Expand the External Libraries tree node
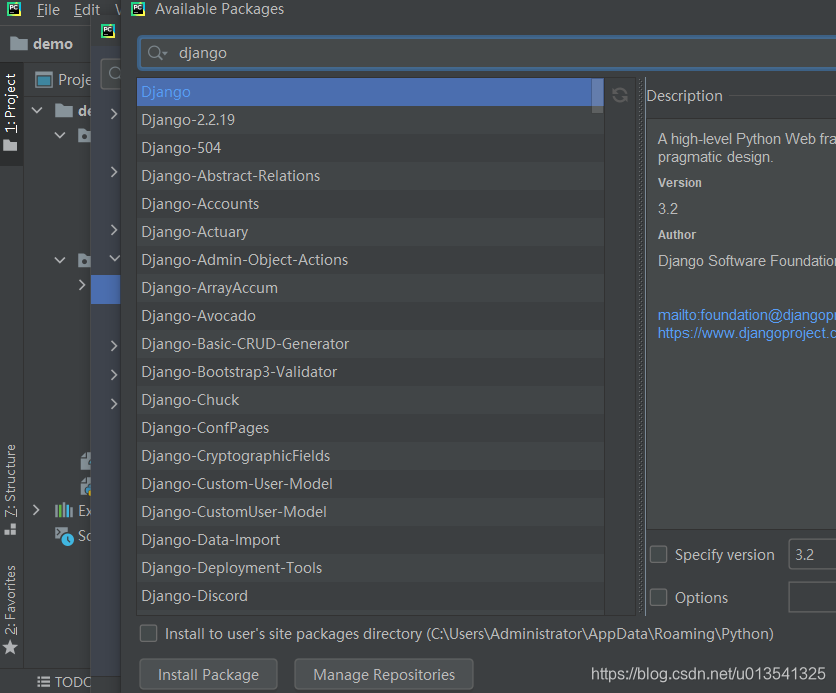 pyautogui.click(x=36, y=510)
